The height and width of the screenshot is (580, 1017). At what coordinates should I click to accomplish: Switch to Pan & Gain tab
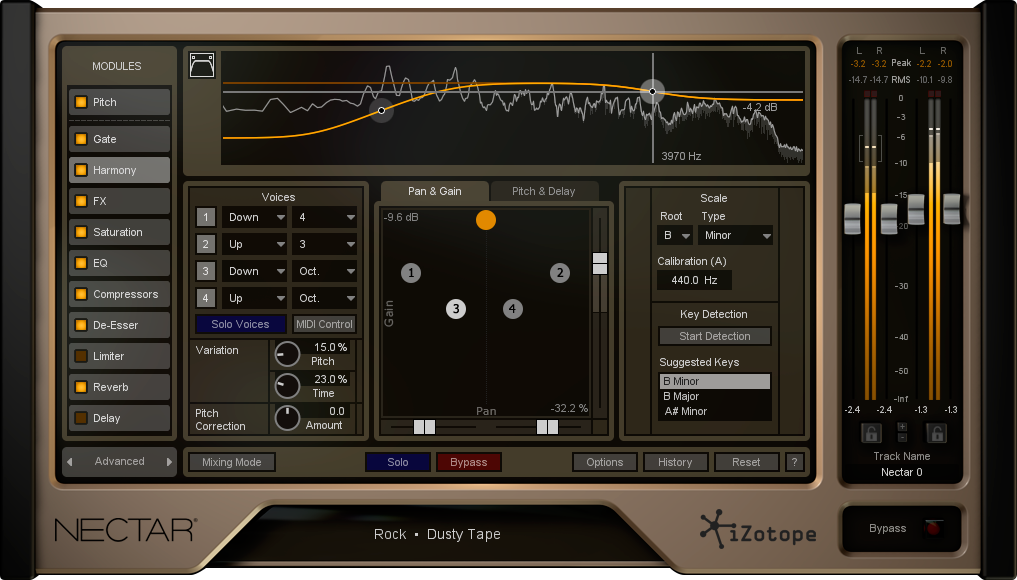coord(435,191)
